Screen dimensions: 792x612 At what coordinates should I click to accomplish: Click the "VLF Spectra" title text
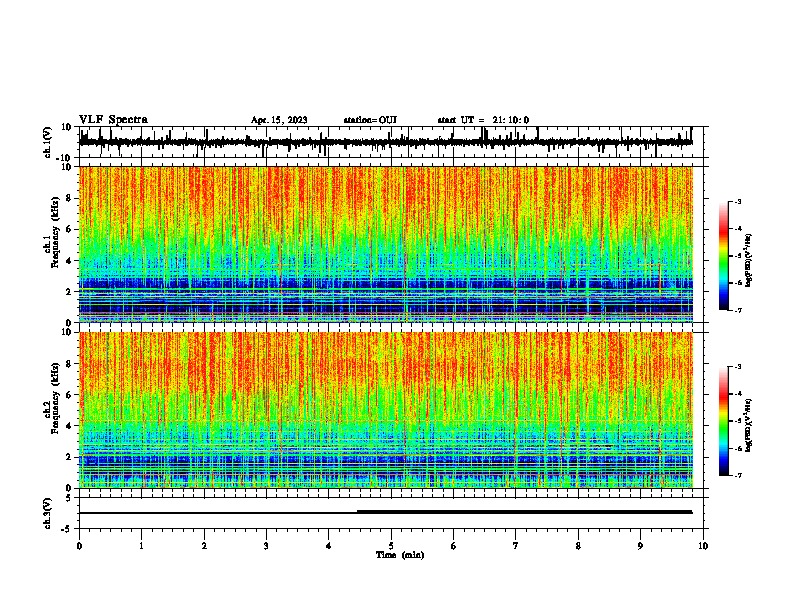tap(113, 120)
